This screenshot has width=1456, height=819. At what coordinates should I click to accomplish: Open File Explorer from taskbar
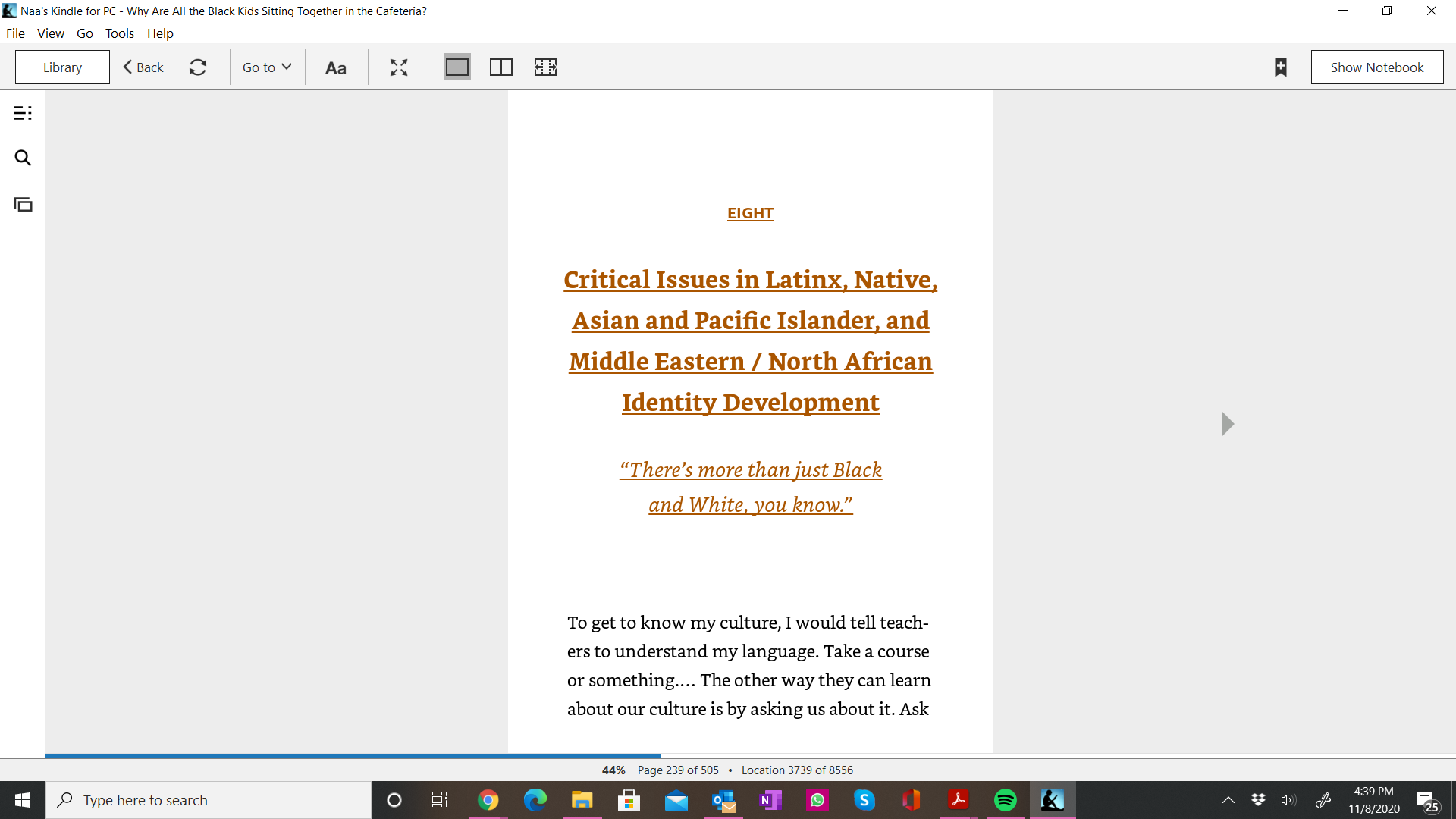click(582, 800)
